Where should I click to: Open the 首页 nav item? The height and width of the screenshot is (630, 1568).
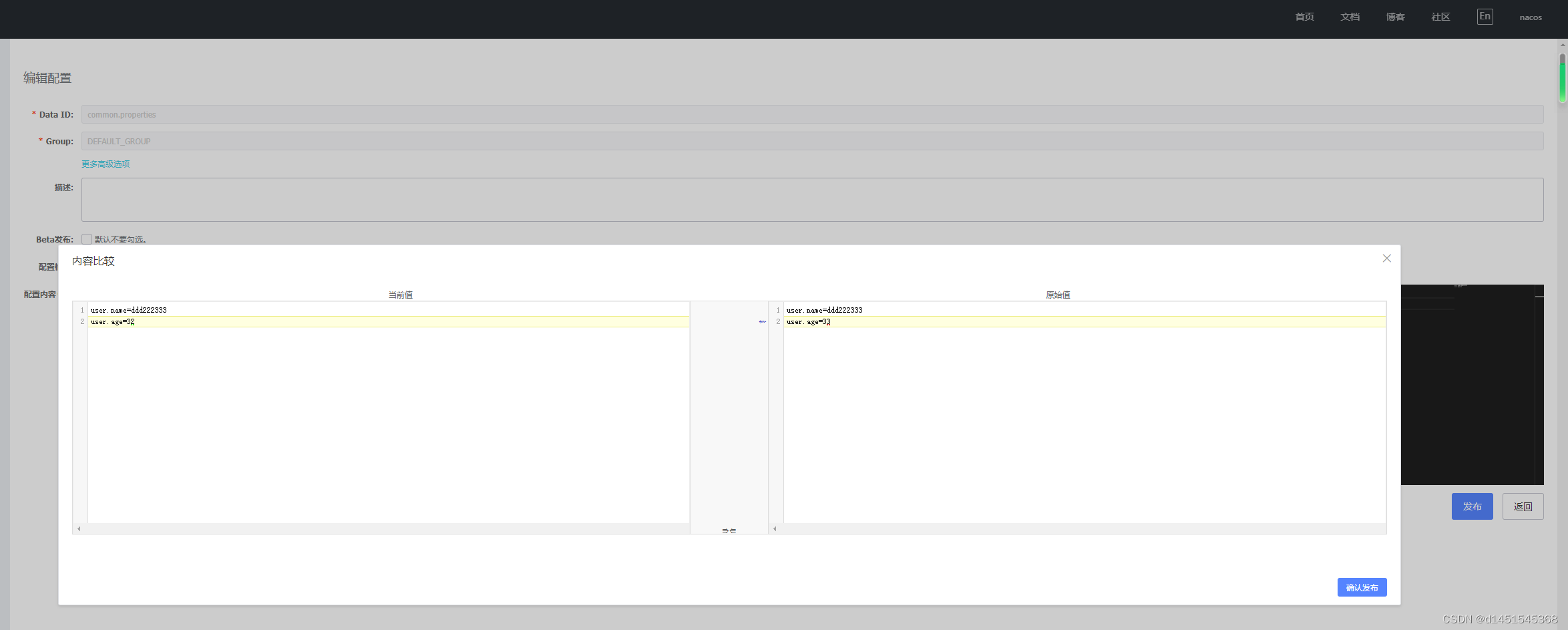(1304, 17)
